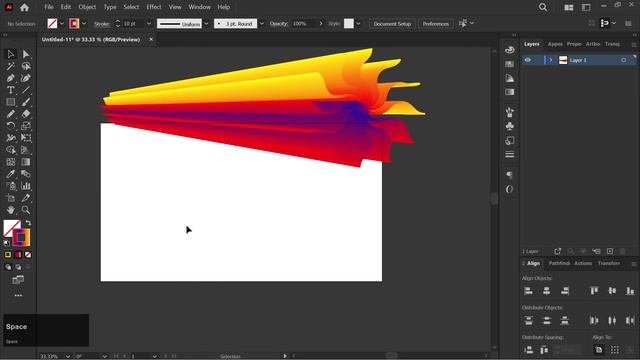Open the Object menu
640x360 pixels.
[x=87, y=7]
